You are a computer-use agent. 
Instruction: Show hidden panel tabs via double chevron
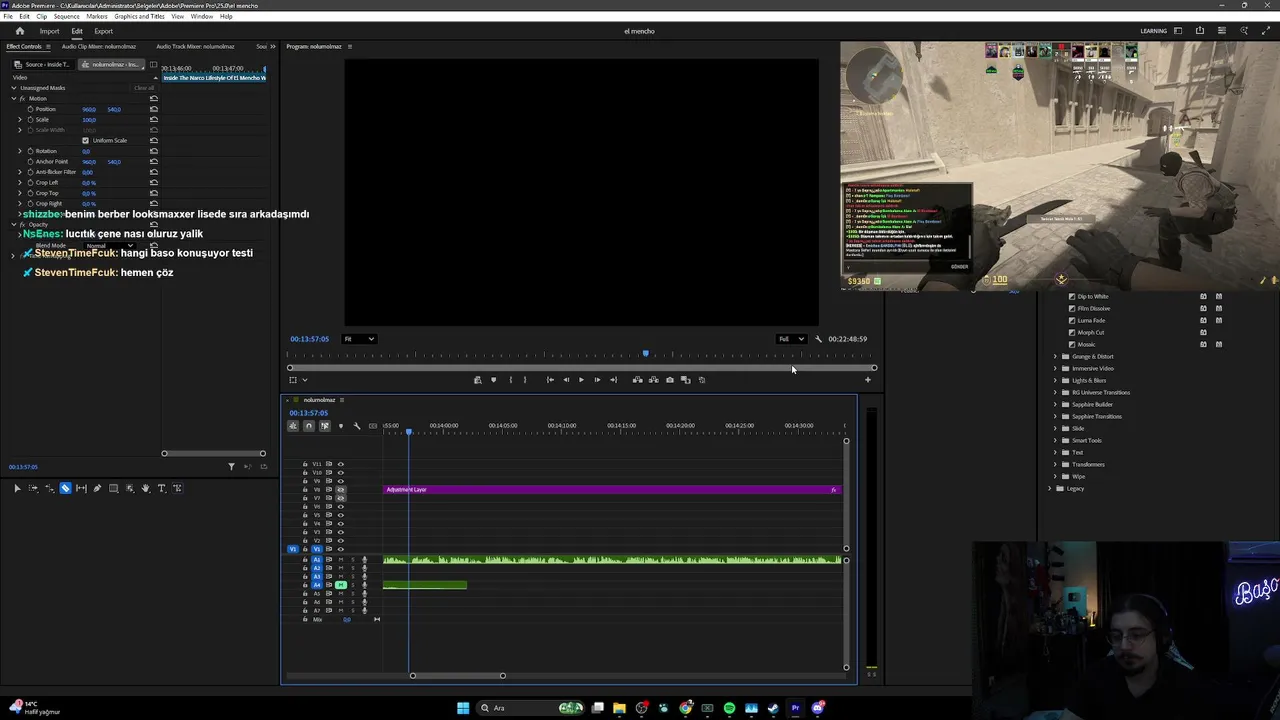[272, 46]
